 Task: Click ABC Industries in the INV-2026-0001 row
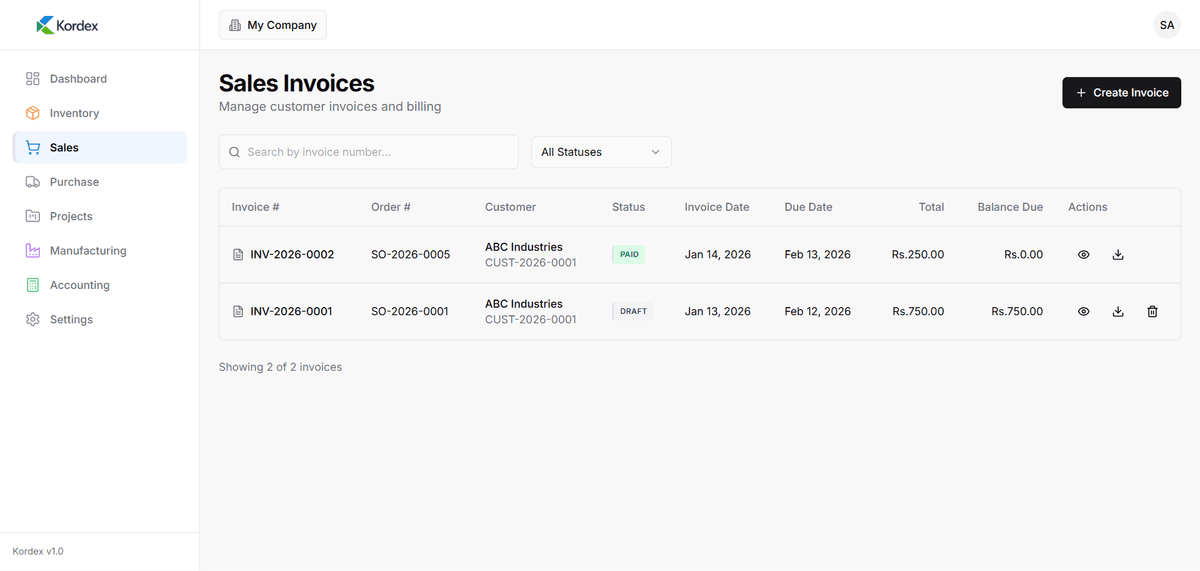[x=524, y=304]
